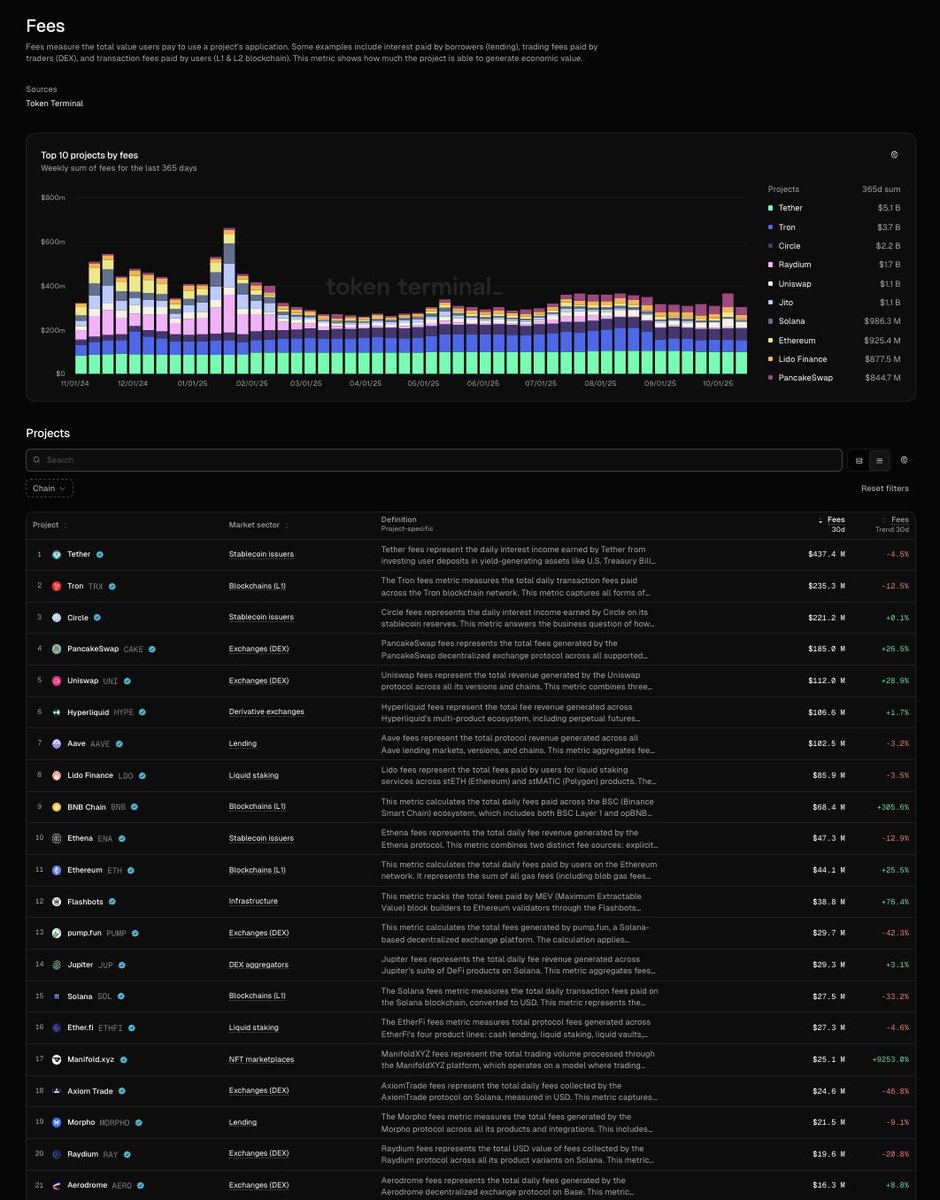Click the search magnifier icon

click(x=37, y=460)
